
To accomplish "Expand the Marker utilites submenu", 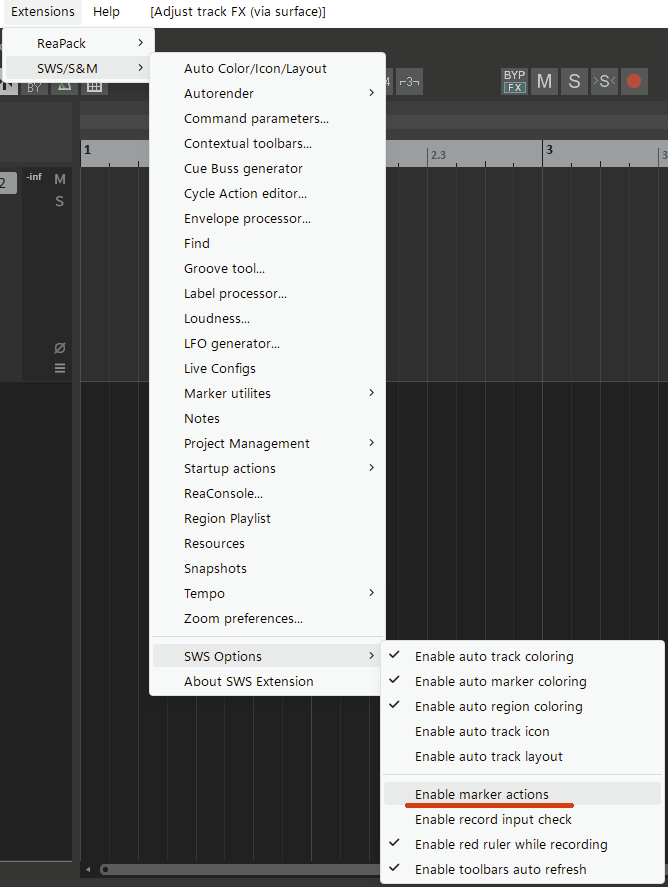I will [x=268, y=393].
